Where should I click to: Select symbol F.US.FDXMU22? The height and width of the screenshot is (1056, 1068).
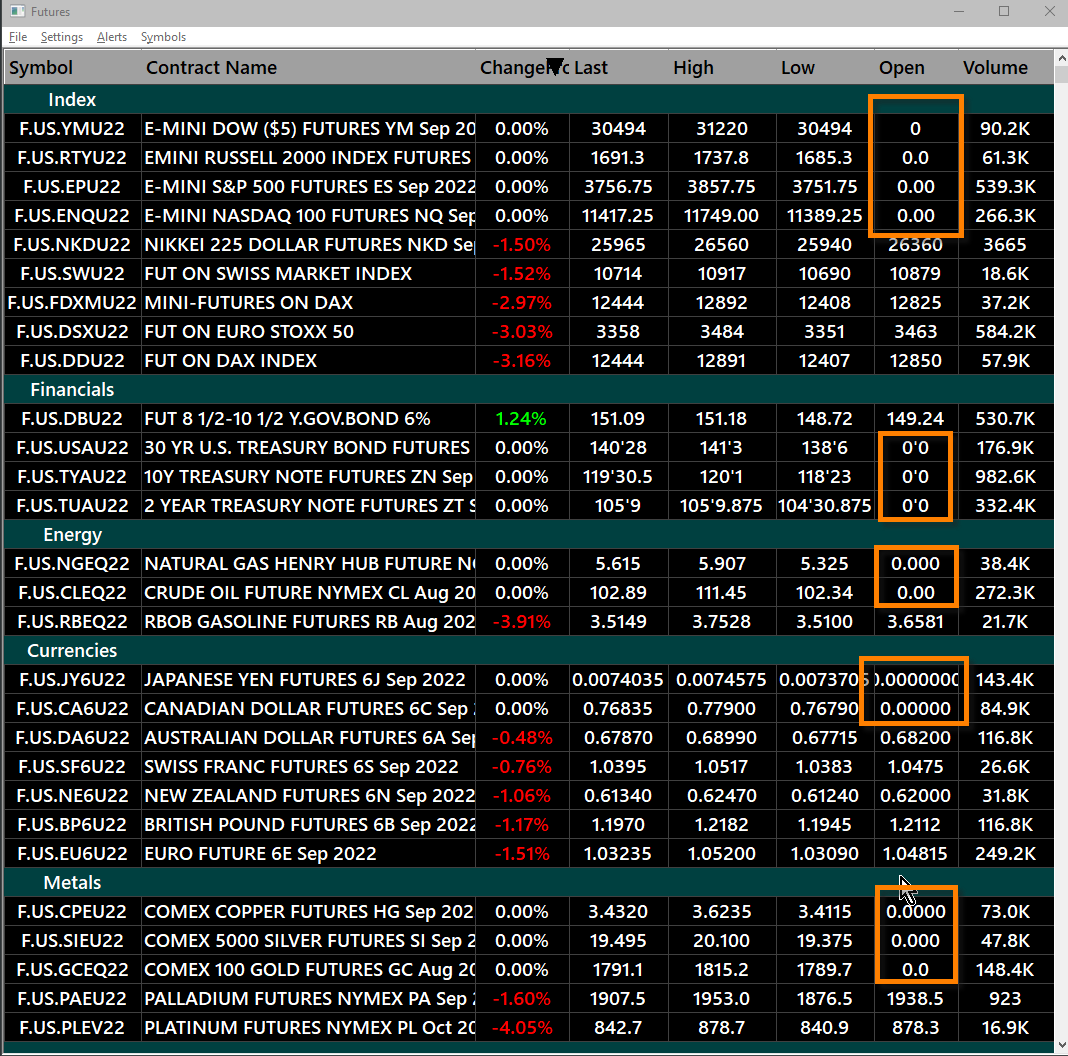tap(72, 302)
